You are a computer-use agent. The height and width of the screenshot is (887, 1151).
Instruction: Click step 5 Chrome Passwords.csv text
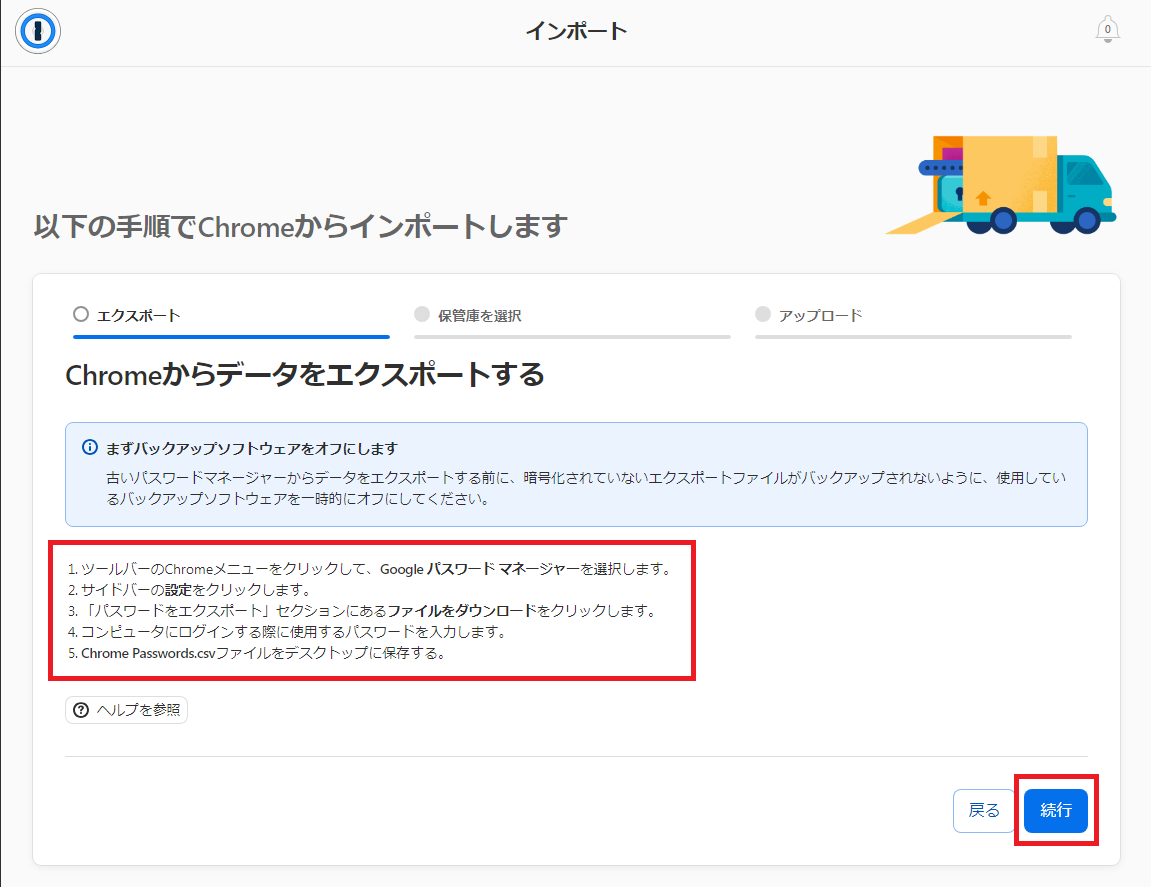point(257,653)
